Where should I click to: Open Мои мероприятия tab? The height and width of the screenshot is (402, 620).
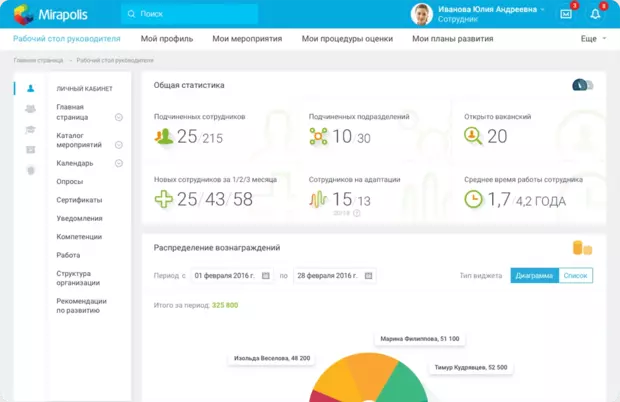247,39
